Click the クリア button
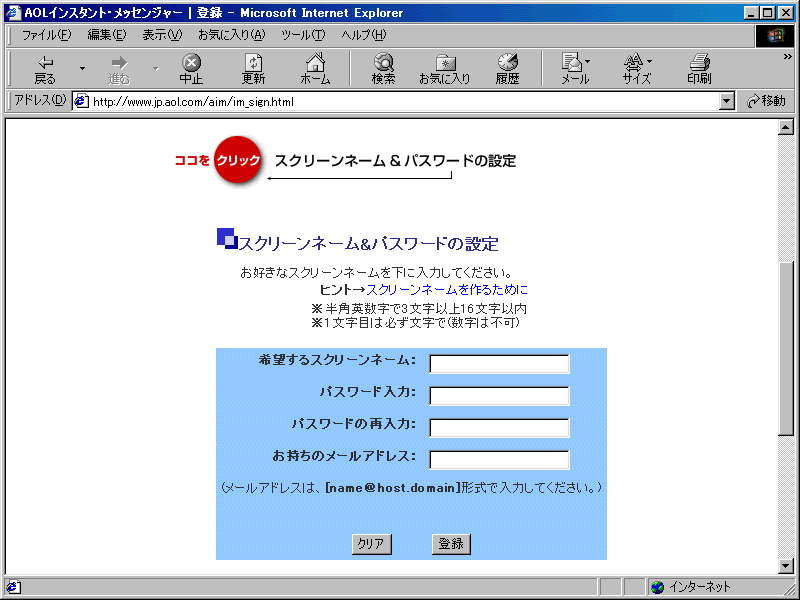 coord(371,544)
